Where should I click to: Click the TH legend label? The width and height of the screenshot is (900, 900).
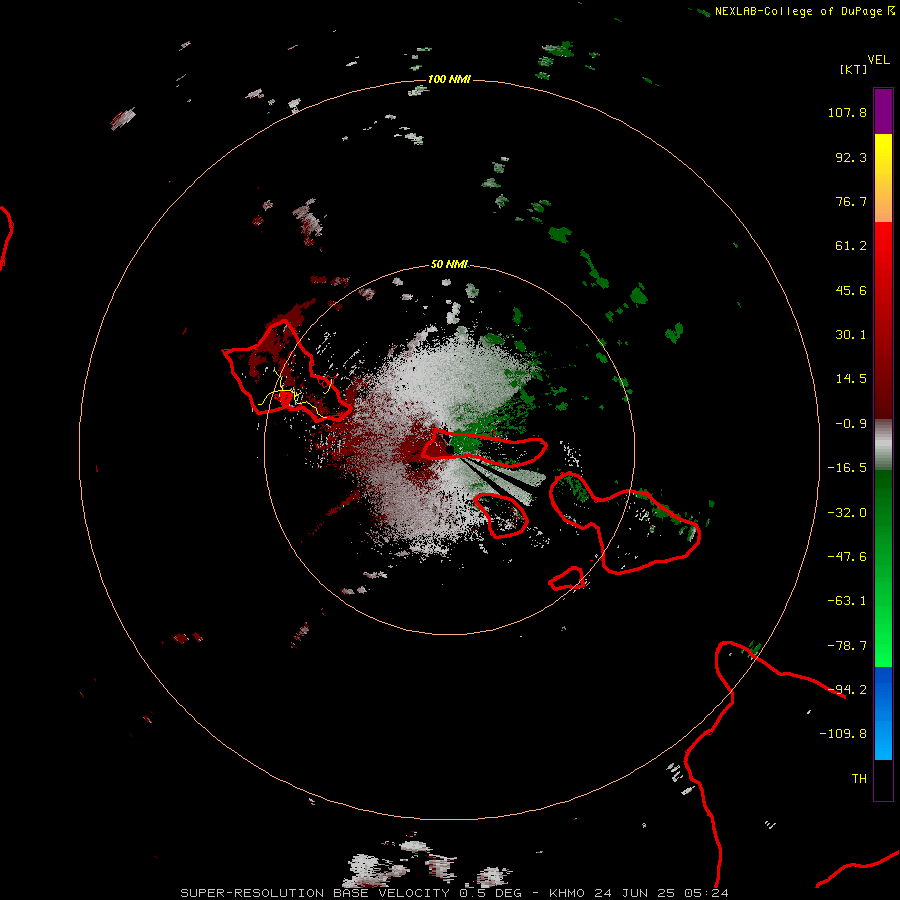pos(859,779)
